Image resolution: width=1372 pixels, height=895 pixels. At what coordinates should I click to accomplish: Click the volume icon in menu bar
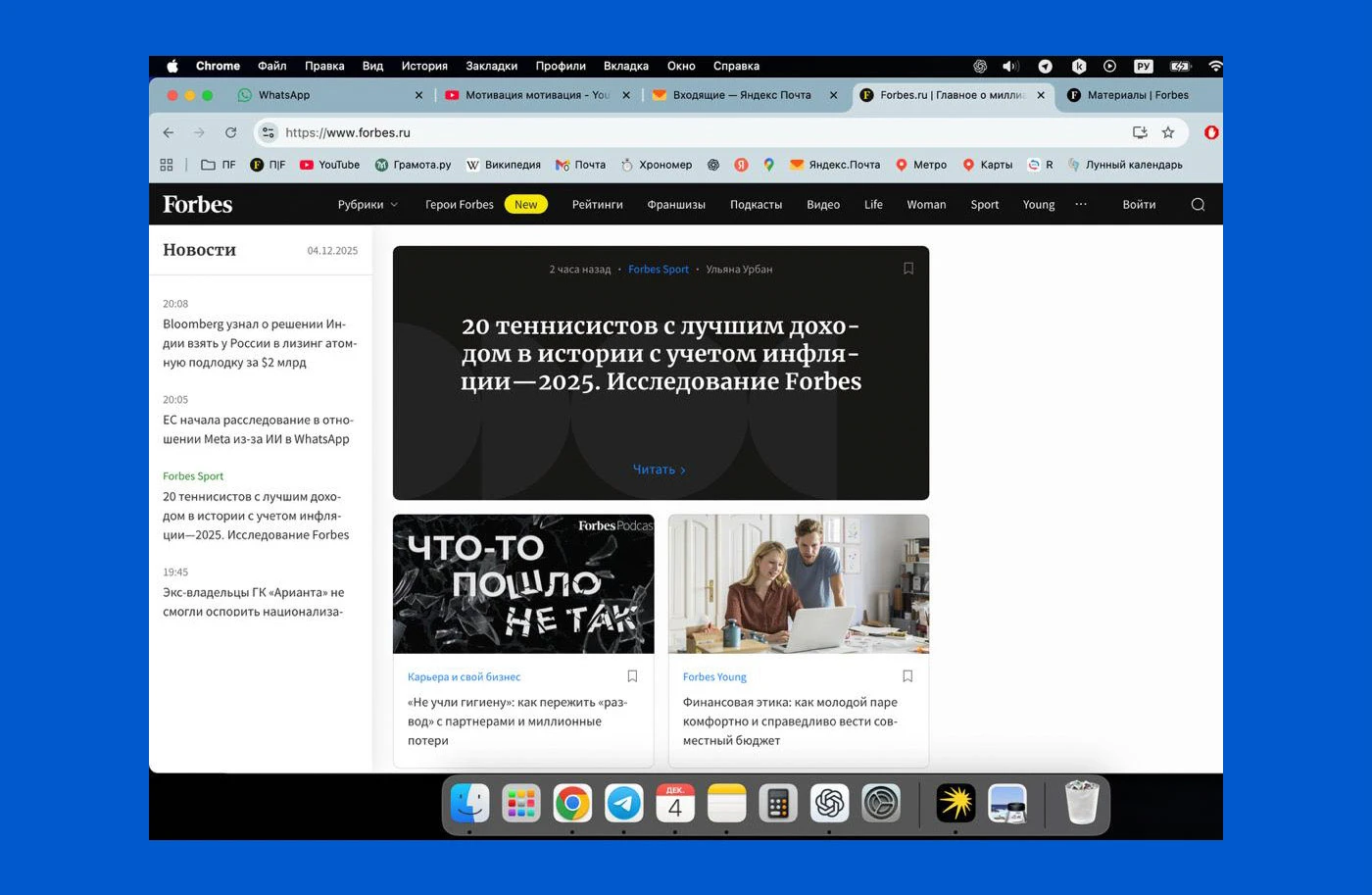click(x=1010, y=66)
